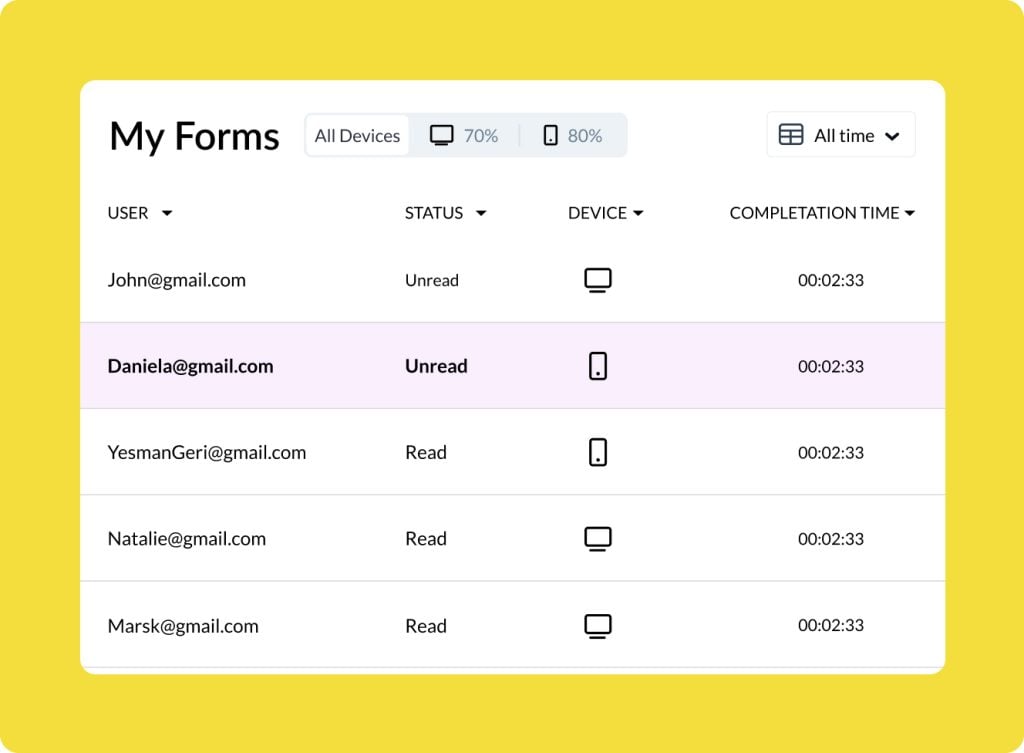Click the desktop icon in Natalie's row
Viewport: 1024px width, 753px height.
pos(597,538)
